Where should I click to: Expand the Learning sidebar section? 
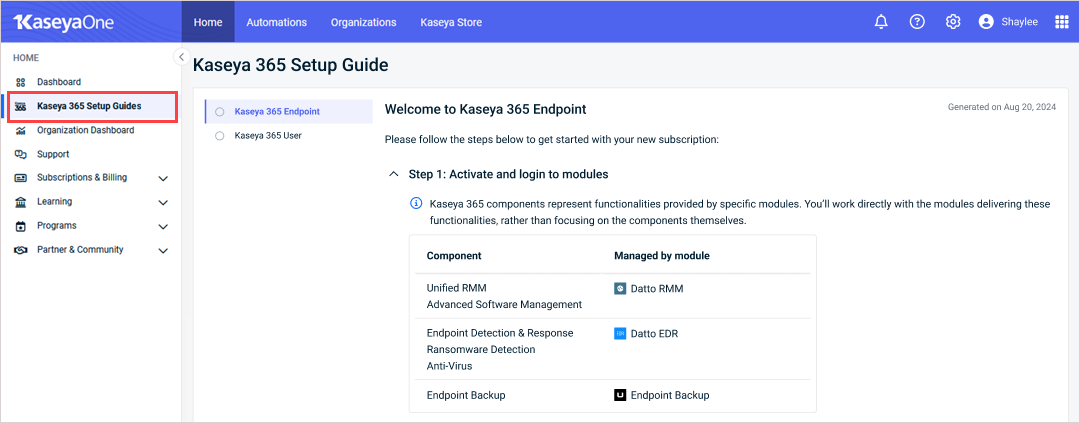[x=163, y=202]
